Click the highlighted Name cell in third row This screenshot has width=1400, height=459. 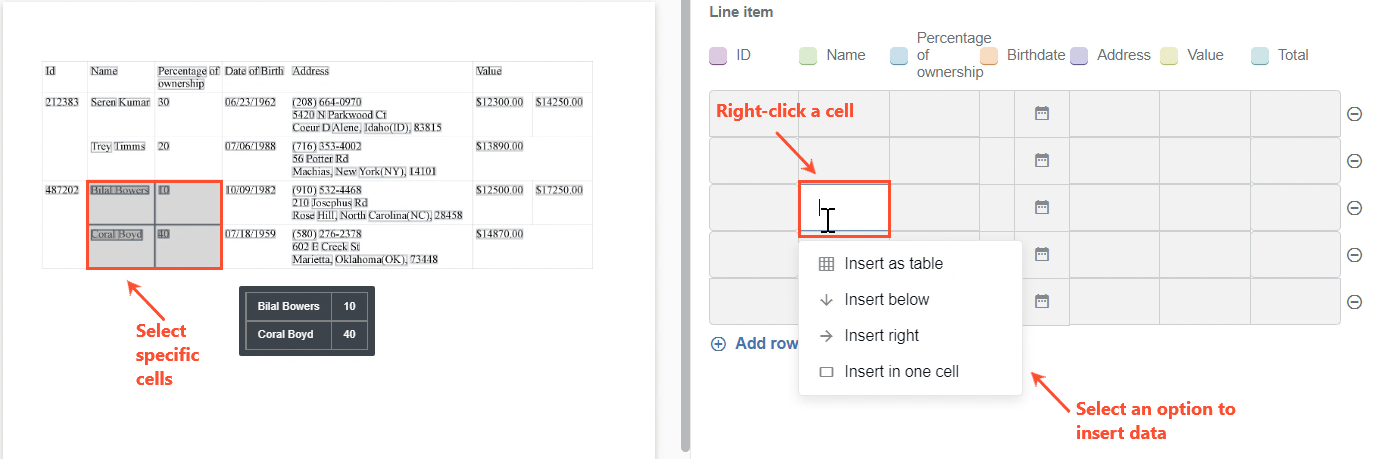tap(844, 209)
